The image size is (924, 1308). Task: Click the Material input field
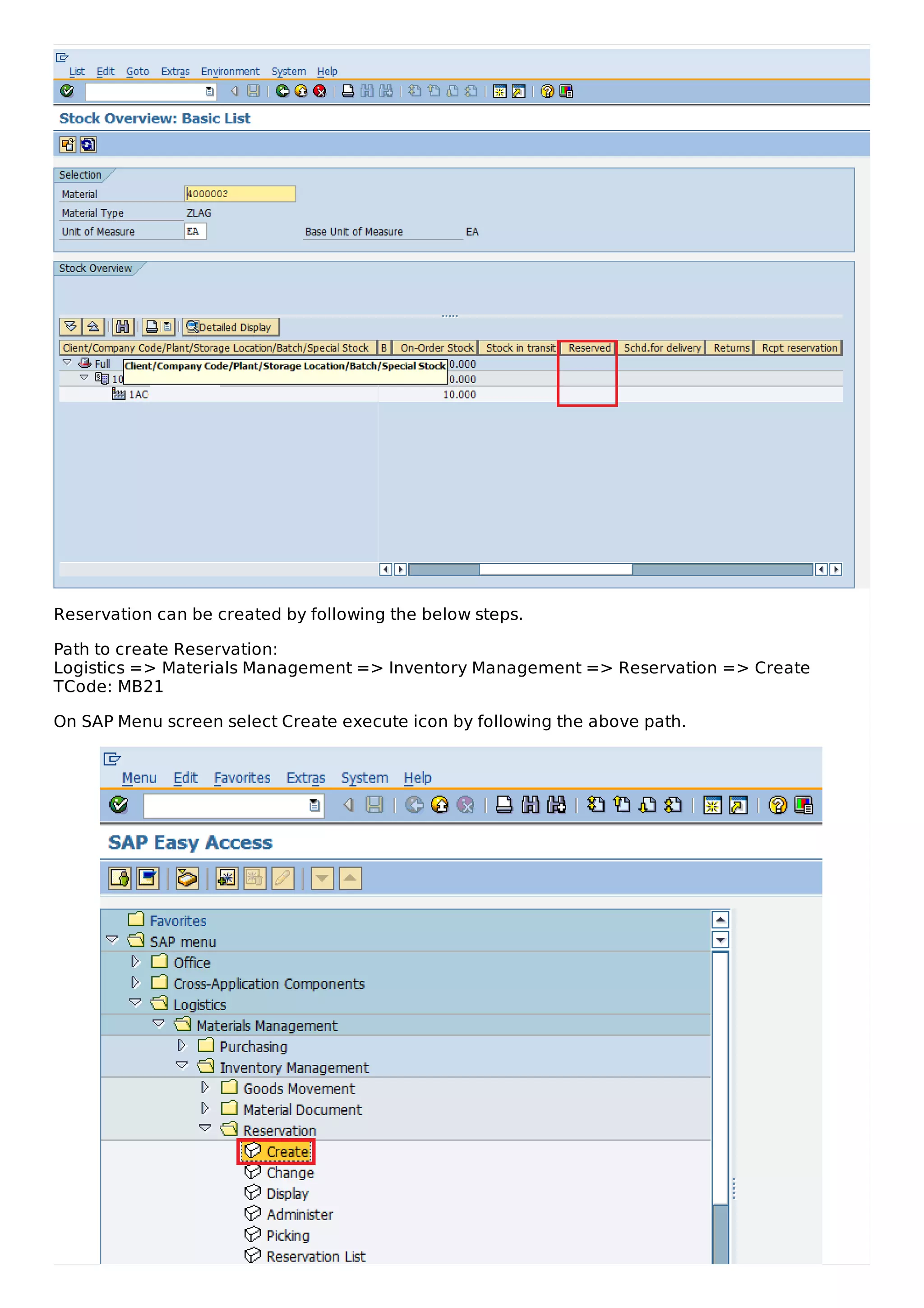point(240,194)
